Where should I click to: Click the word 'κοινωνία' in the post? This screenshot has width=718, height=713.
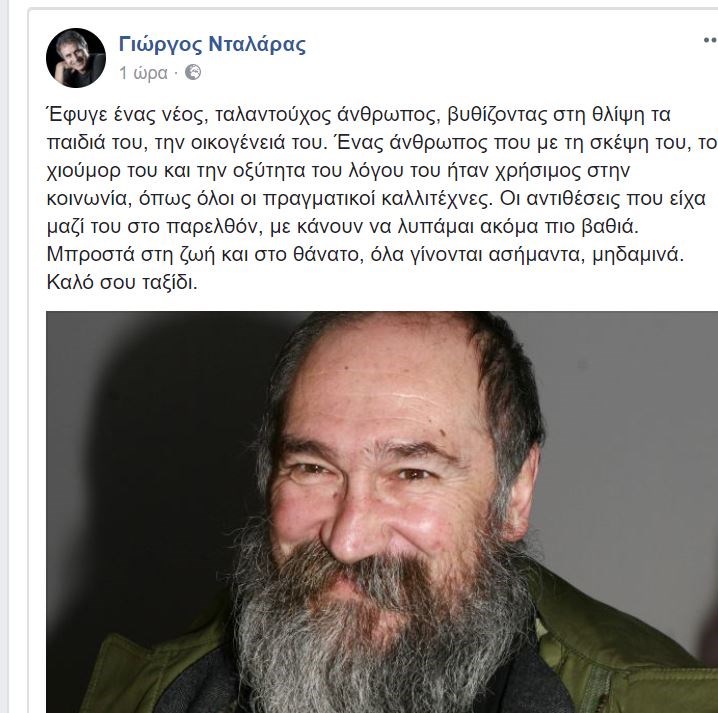(87, 199)
